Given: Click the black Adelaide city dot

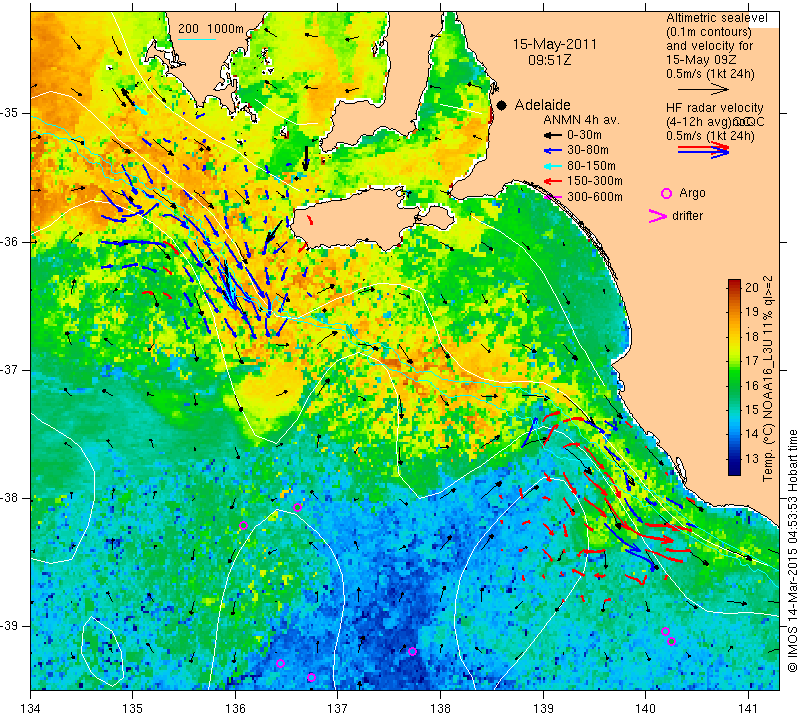Looking at the screenshot, I should click(502, 105).
